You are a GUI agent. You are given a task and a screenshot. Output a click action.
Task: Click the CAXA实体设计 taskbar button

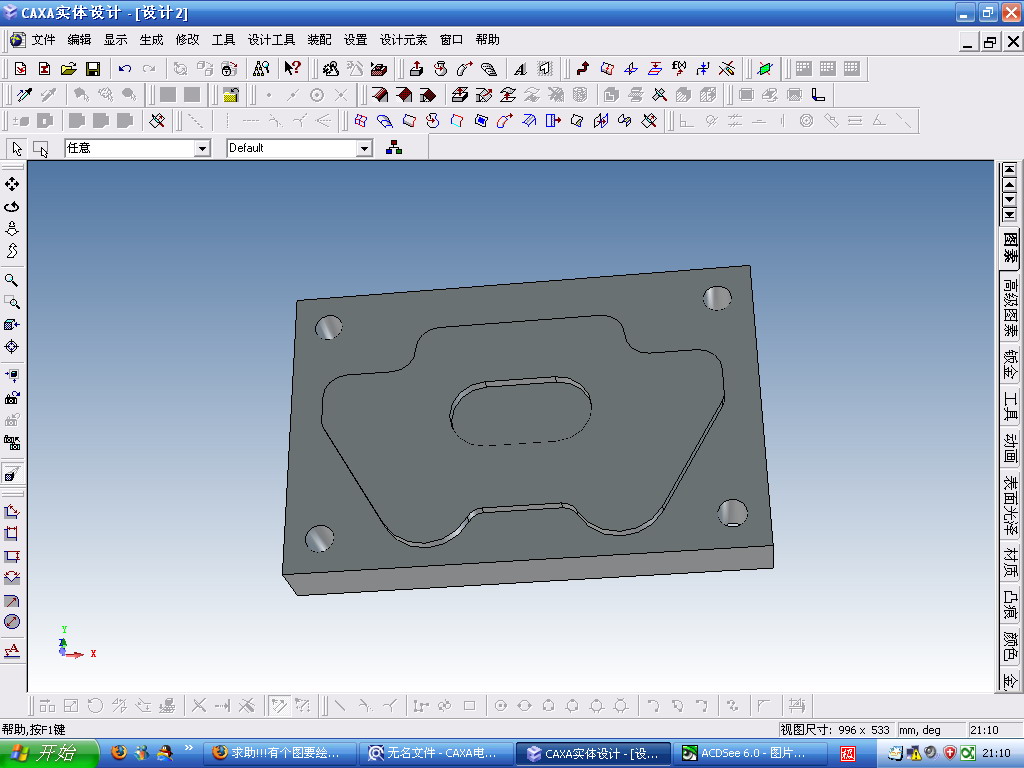point(593,753)
